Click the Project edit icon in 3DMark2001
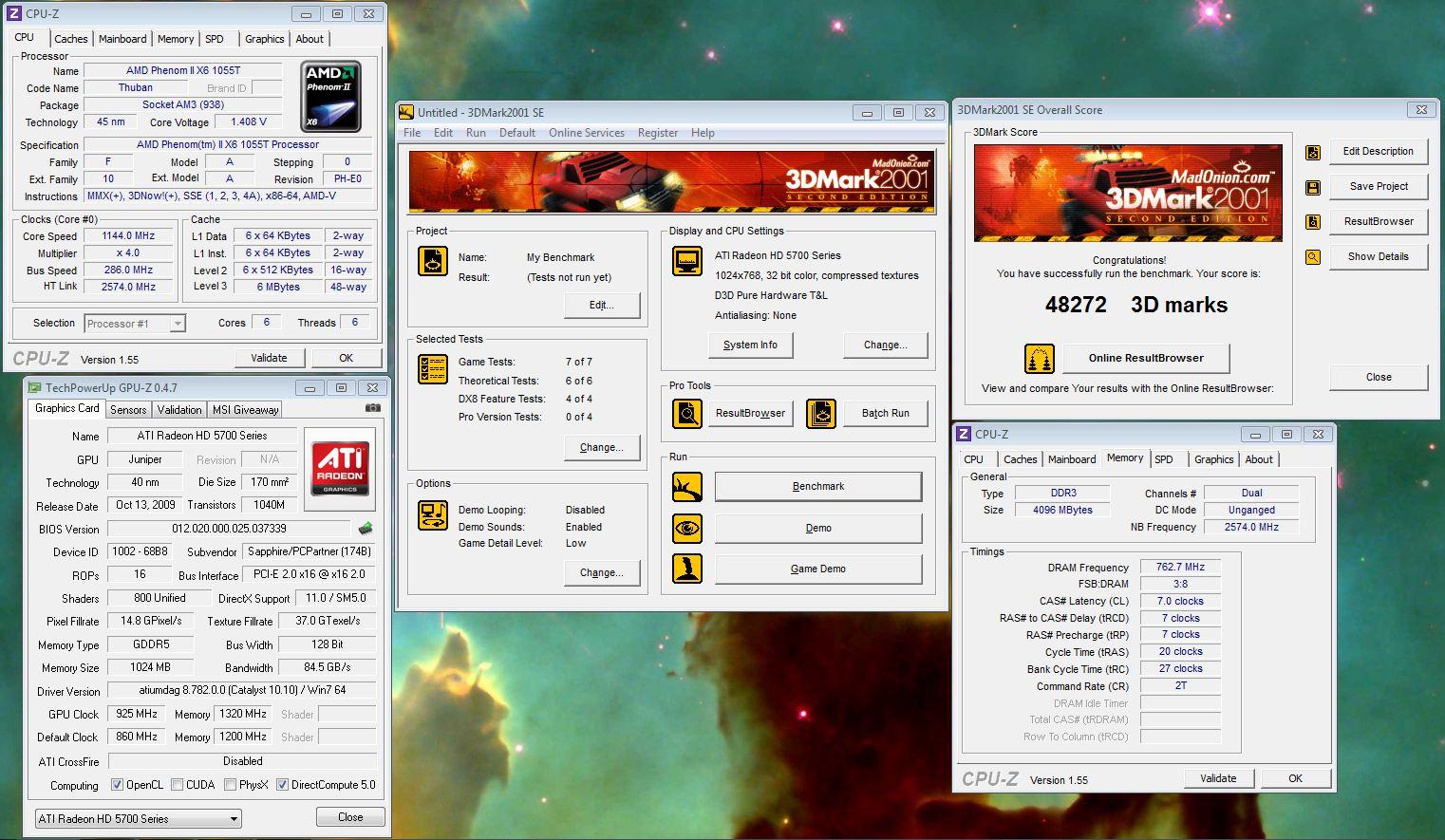 click(433, 261)
